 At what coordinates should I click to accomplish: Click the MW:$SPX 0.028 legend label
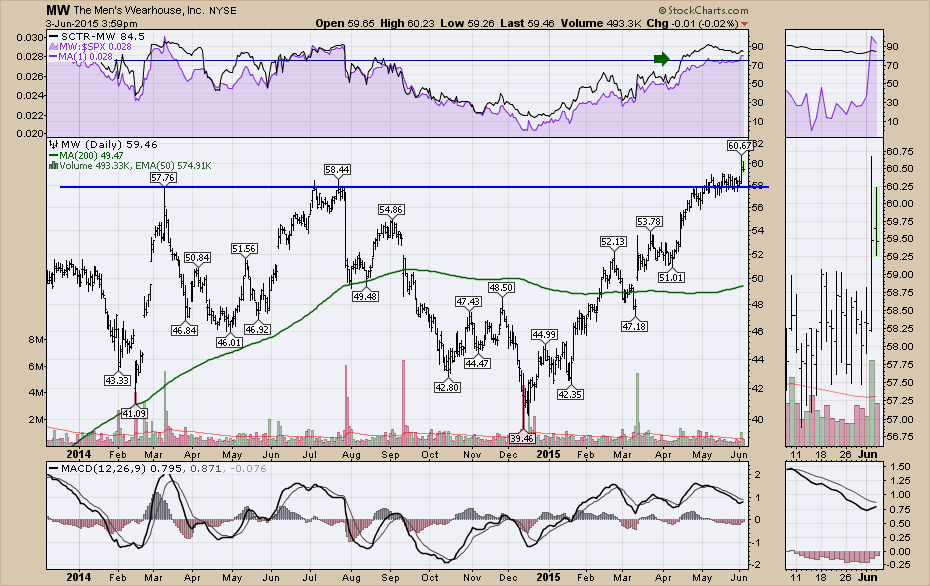[x=90, y=46]
